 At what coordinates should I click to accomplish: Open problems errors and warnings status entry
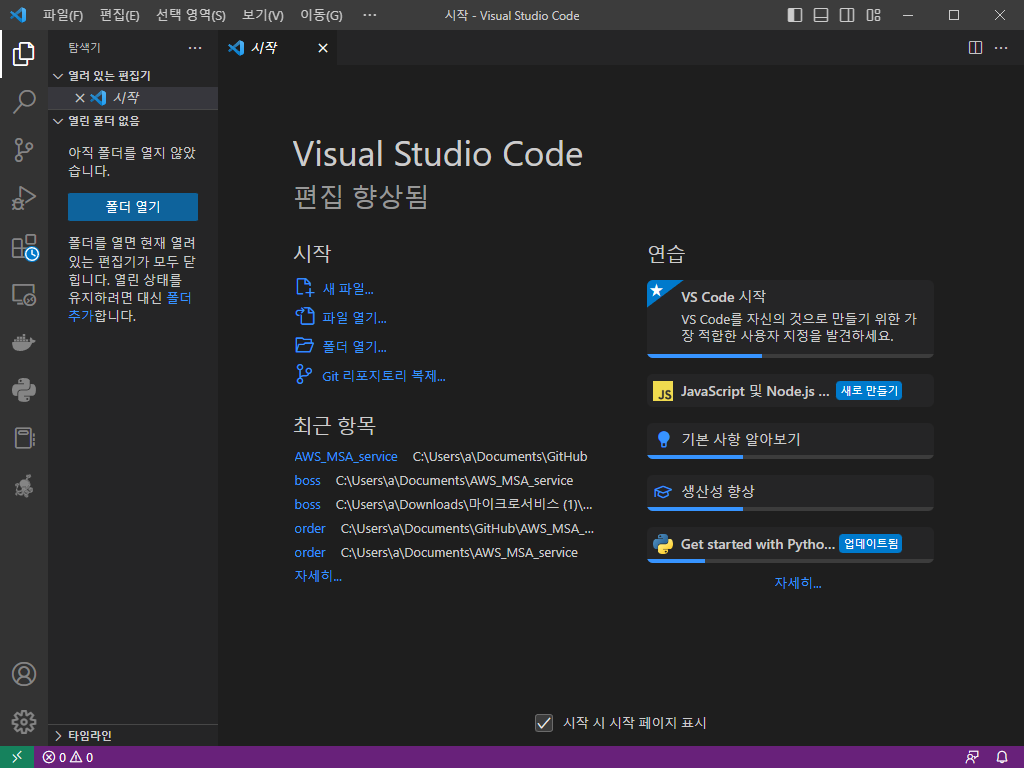pyautogui.click(x=68, y=758)
